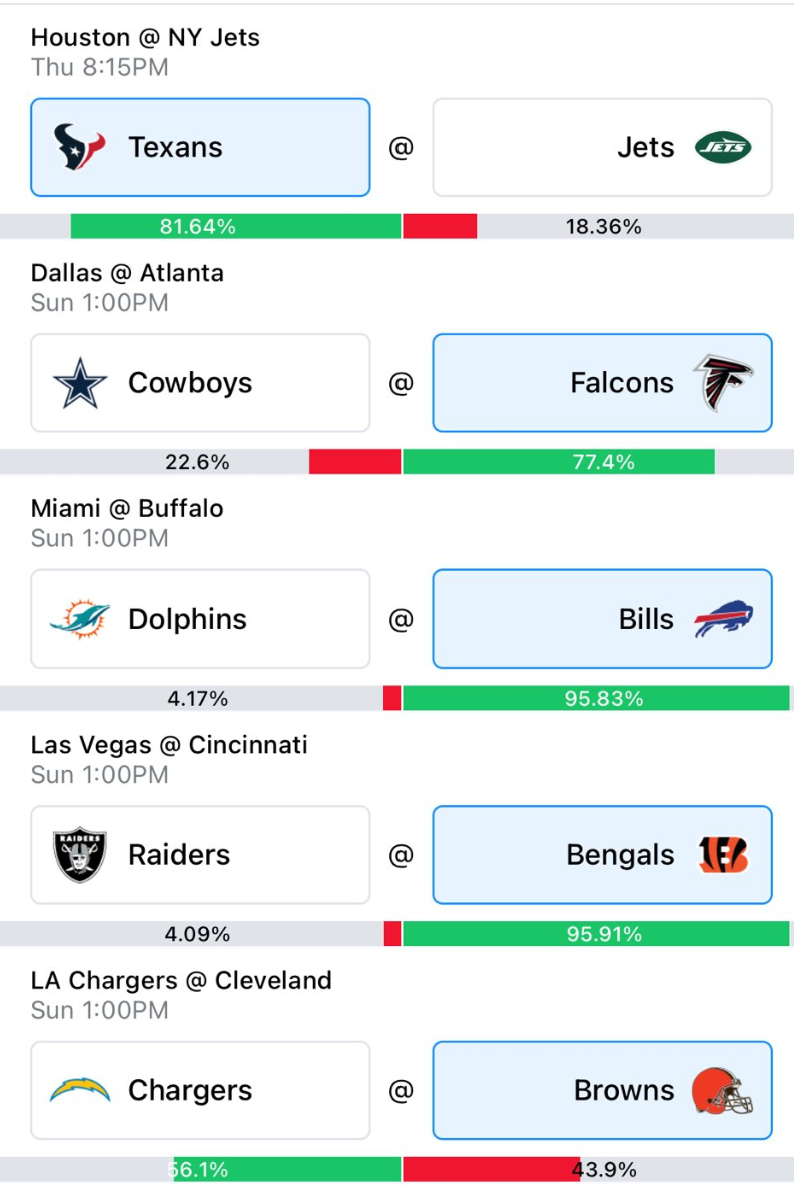Pick the Chargers team name
The image size is (794, 1188).
(190, 1091)
